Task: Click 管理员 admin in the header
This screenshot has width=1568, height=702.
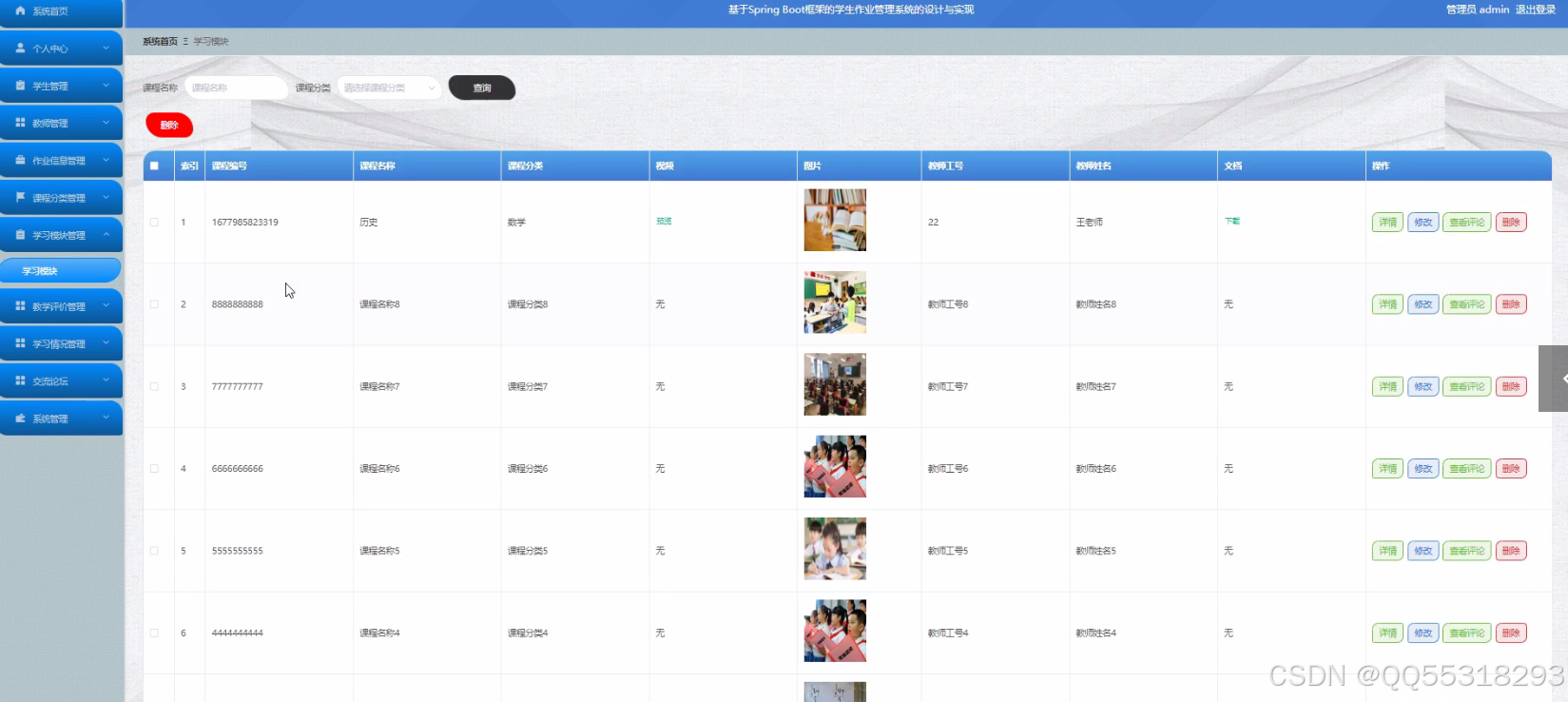Action: (x=1478, y=10)
